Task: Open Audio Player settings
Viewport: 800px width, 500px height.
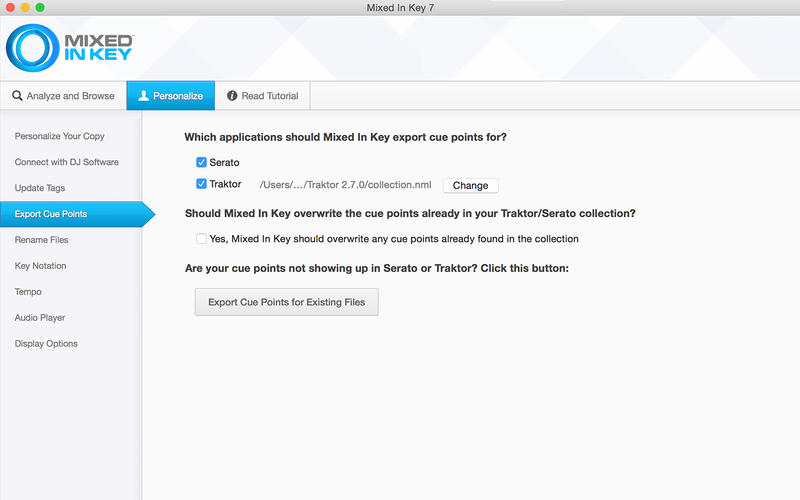Action: click(40, 317)
